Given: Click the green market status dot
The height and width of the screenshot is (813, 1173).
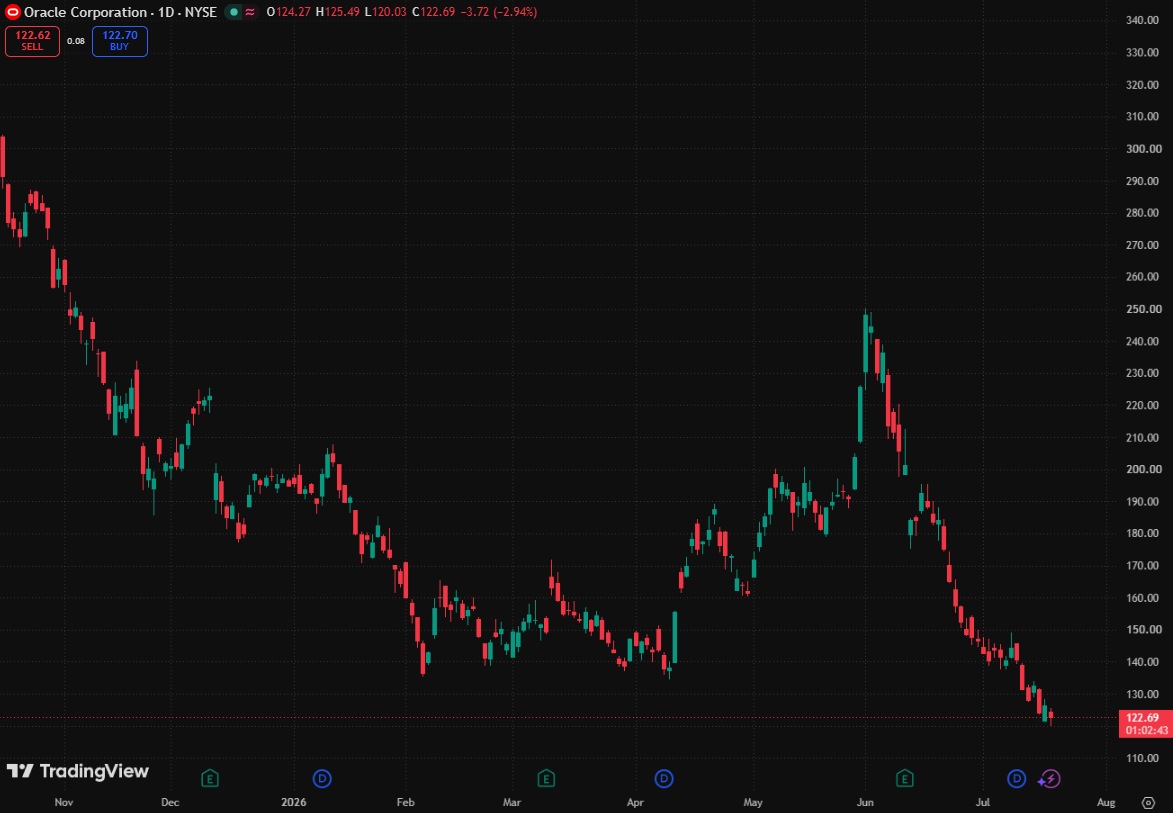Looking at the screenshot, I should coord(234,12).
